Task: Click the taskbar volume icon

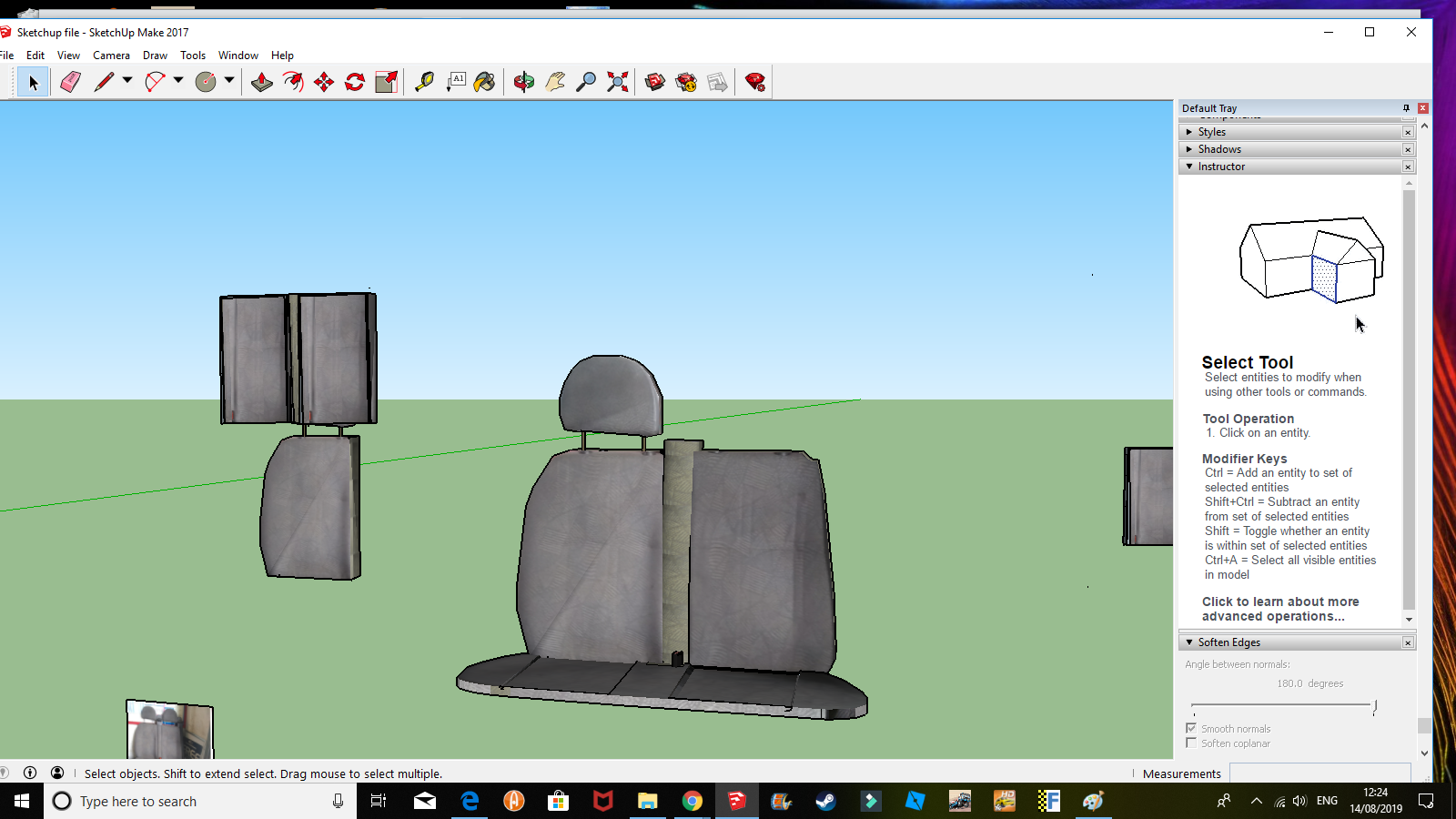Action: tap(1299, 801)
